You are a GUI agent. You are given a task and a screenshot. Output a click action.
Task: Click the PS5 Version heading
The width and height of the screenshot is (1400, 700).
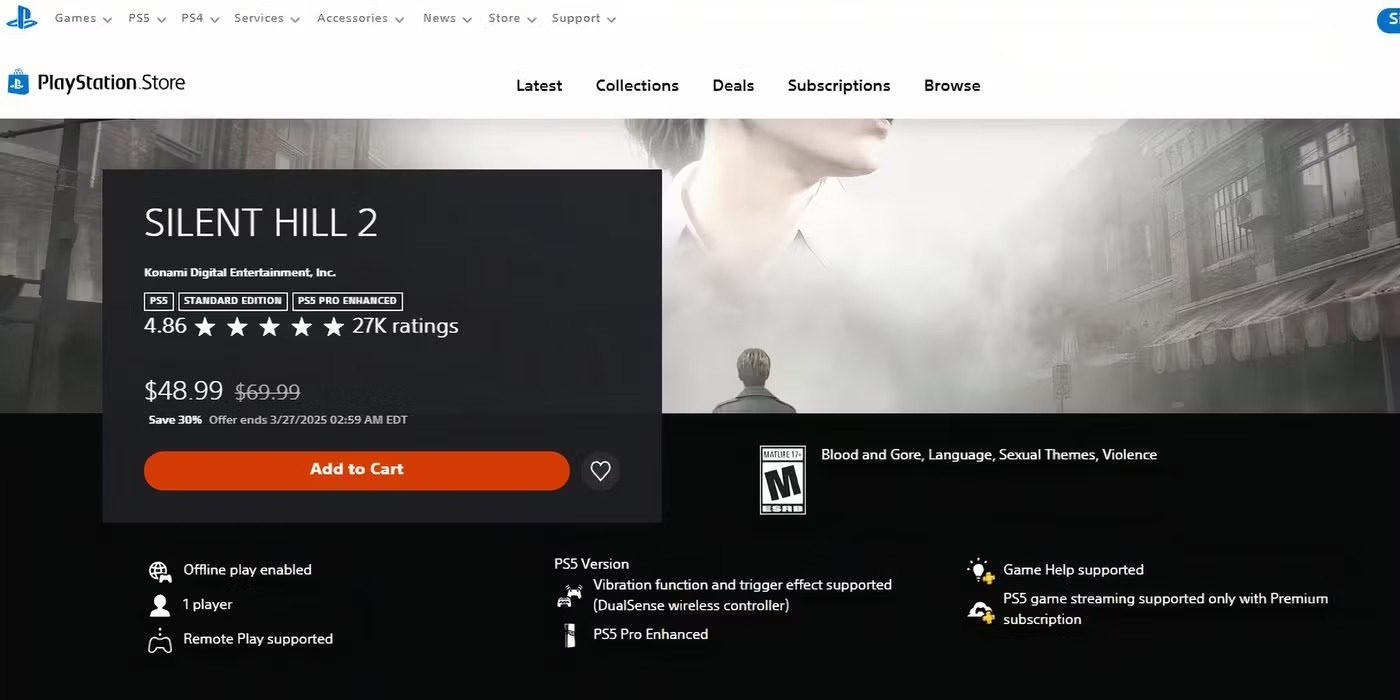point(592,564)
